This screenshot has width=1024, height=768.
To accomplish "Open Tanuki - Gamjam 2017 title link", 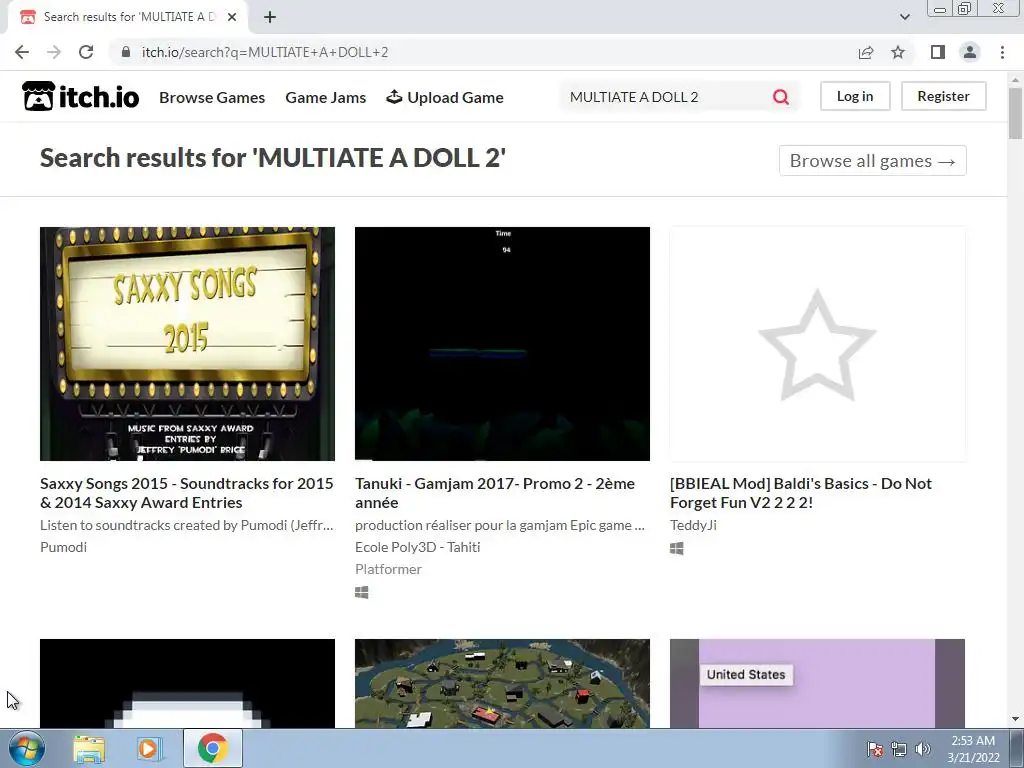I will pyautogui.click(x=495, y=493).
